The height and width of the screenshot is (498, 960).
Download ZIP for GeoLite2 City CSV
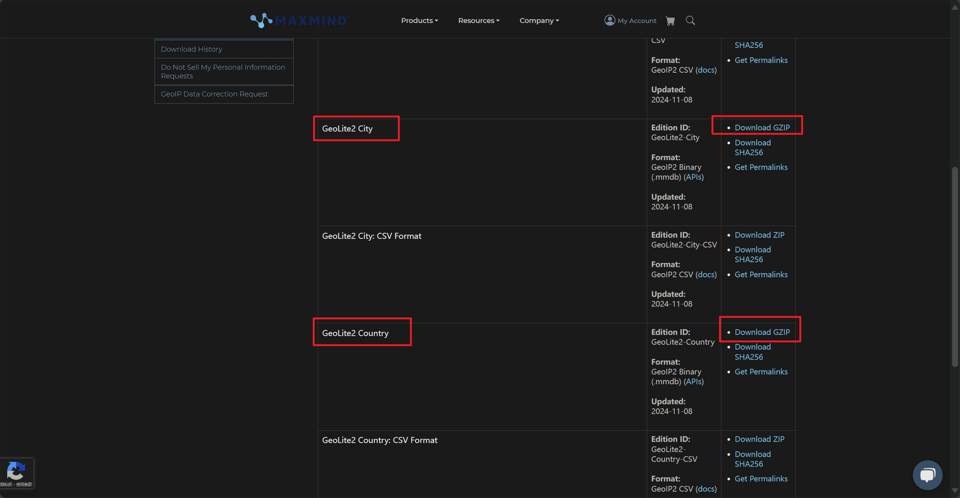tap(759, 235)
